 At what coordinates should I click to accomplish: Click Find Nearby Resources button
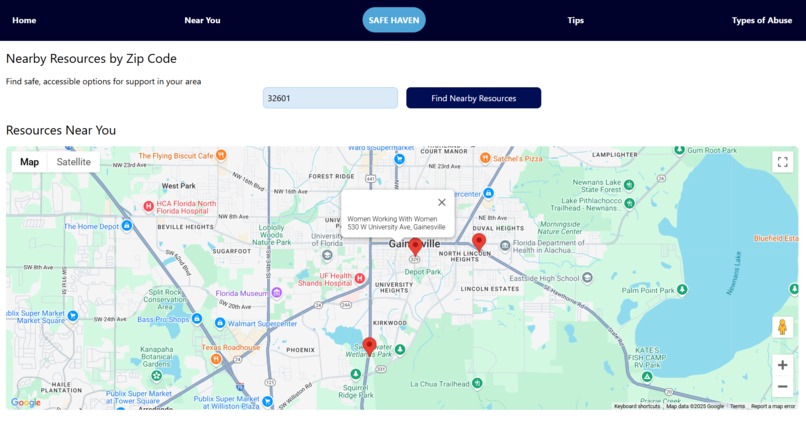473,98
